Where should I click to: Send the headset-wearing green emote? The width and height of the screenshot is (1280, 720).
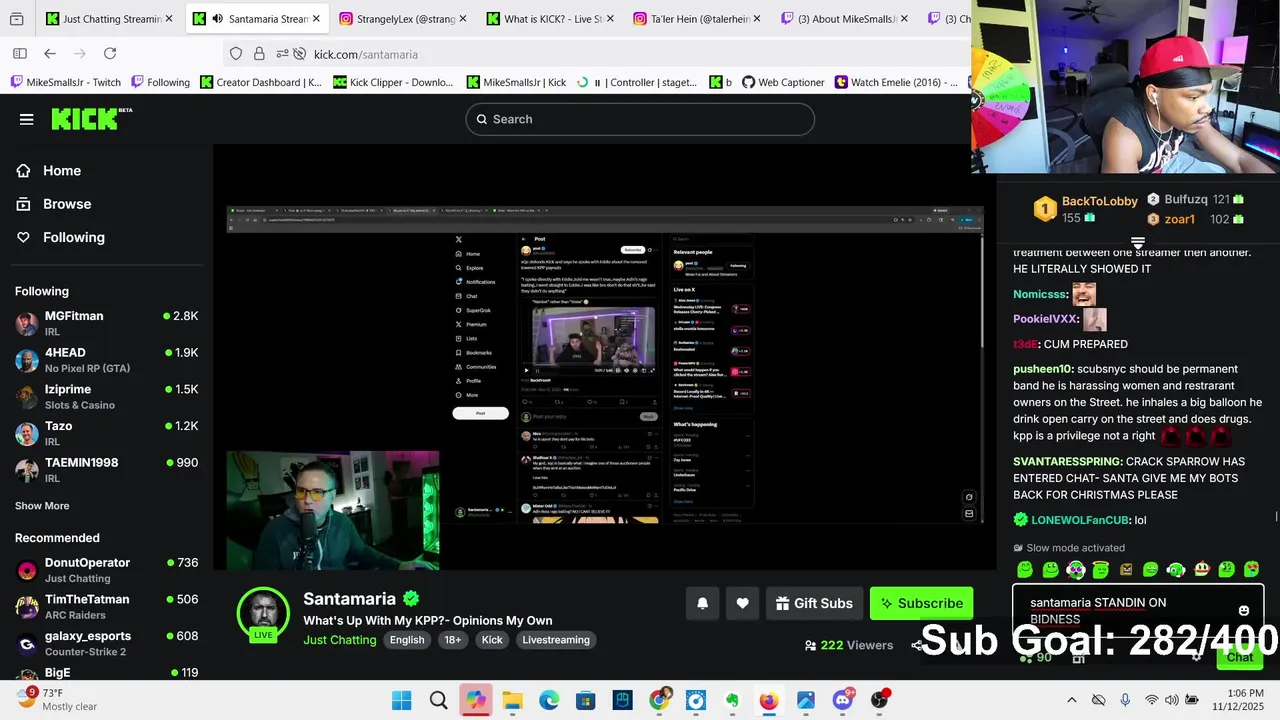pos(1176,570)
